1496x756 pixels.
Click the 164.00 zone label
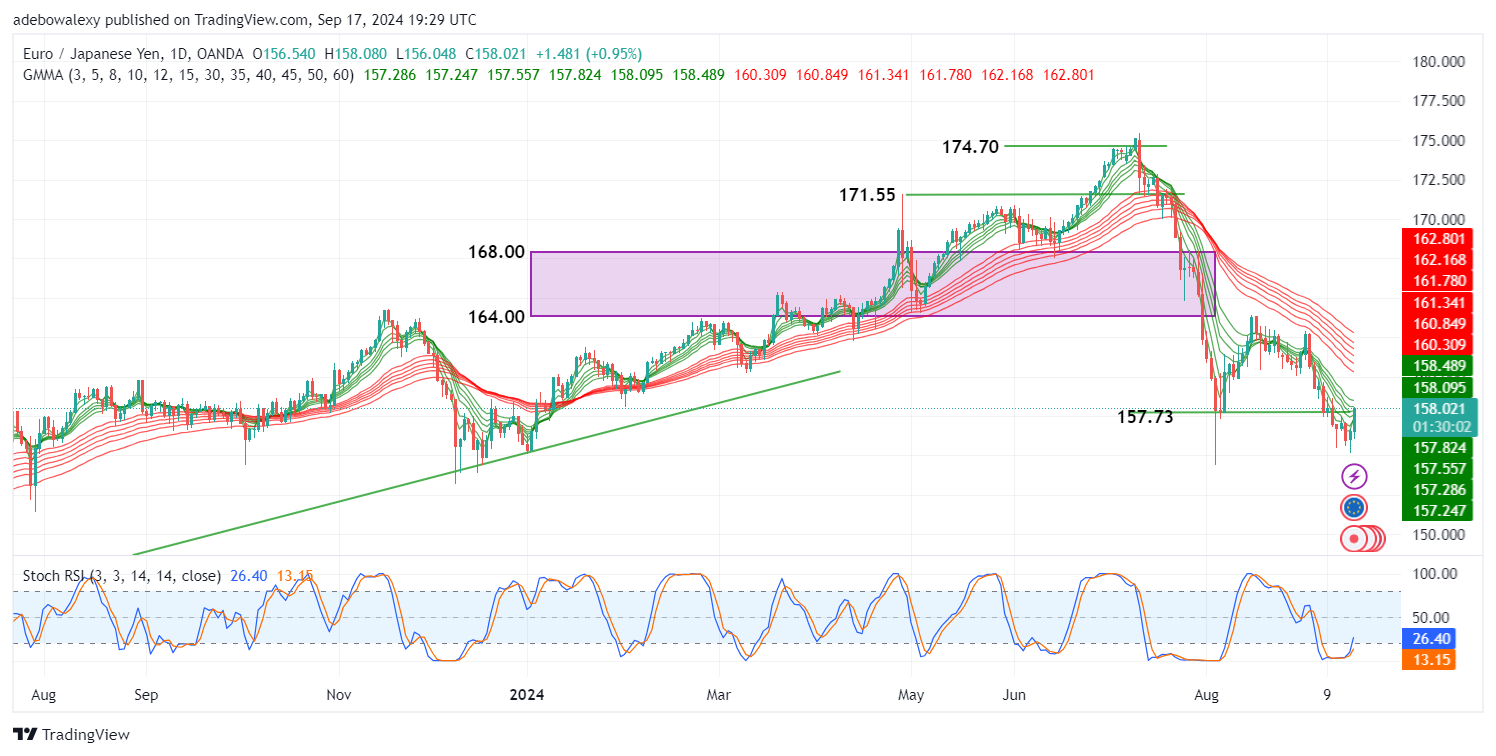point(496,317)
